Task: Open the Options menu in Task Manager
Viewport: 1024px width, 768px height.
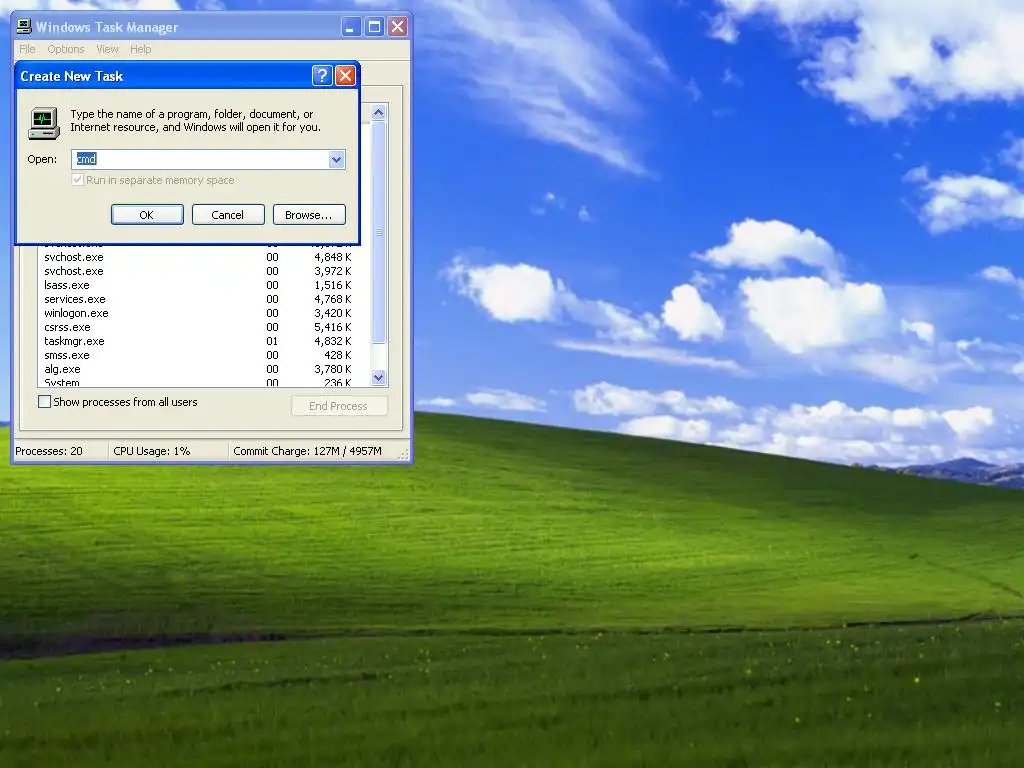Action: pyautogui.click(x=65, y=49)
